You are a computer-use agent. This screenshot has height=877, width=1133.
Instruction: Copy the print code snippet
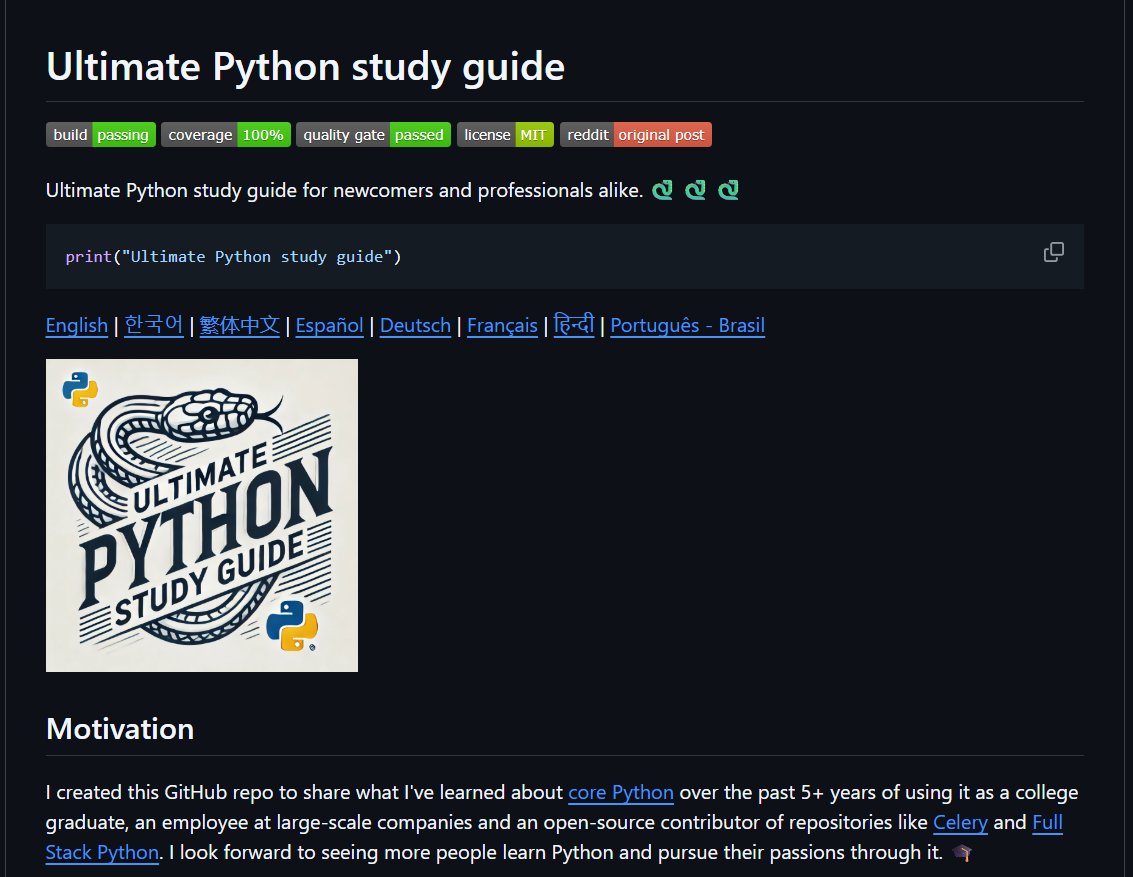coord(1054,252)
